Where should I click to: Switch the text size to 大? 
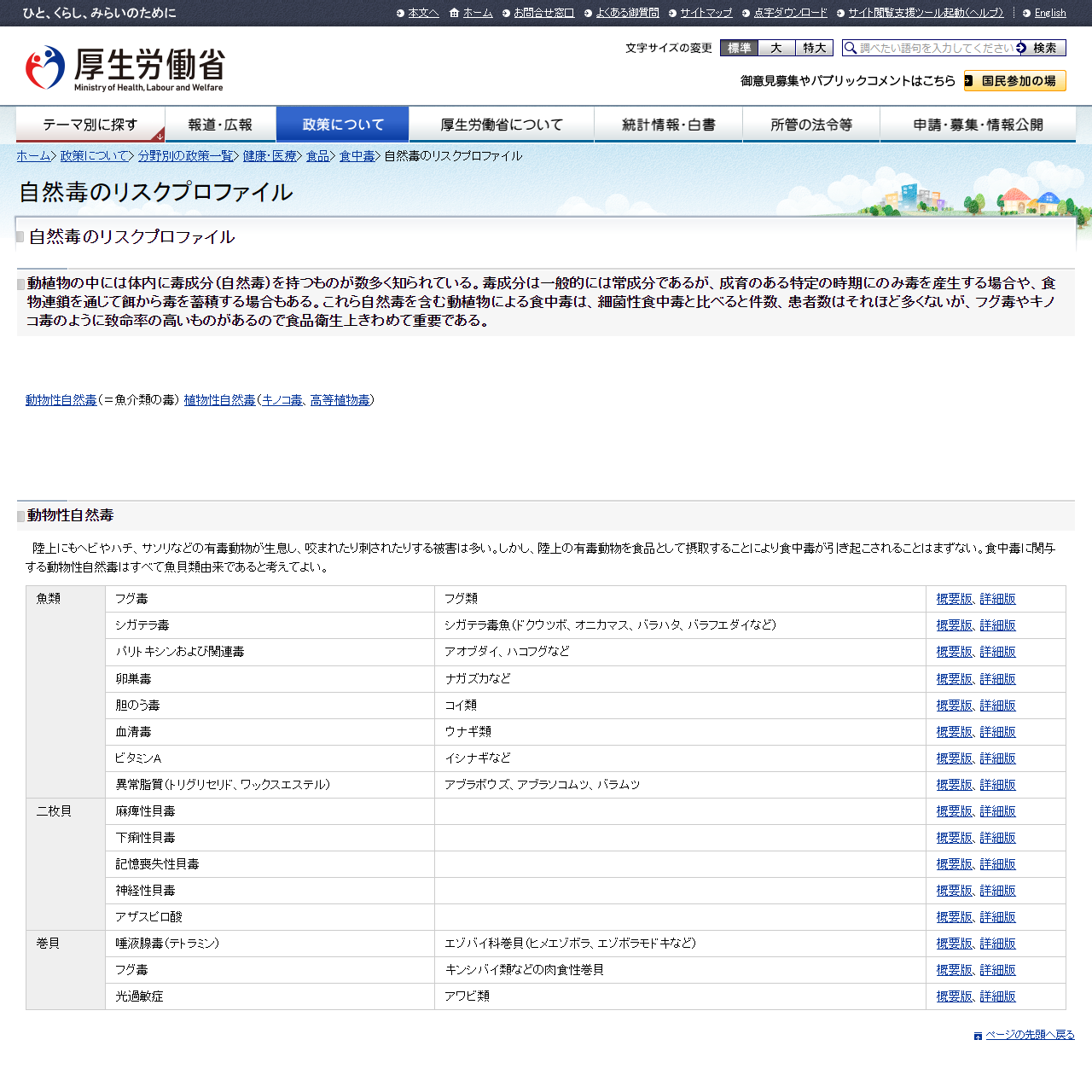(x=776, y=49)
